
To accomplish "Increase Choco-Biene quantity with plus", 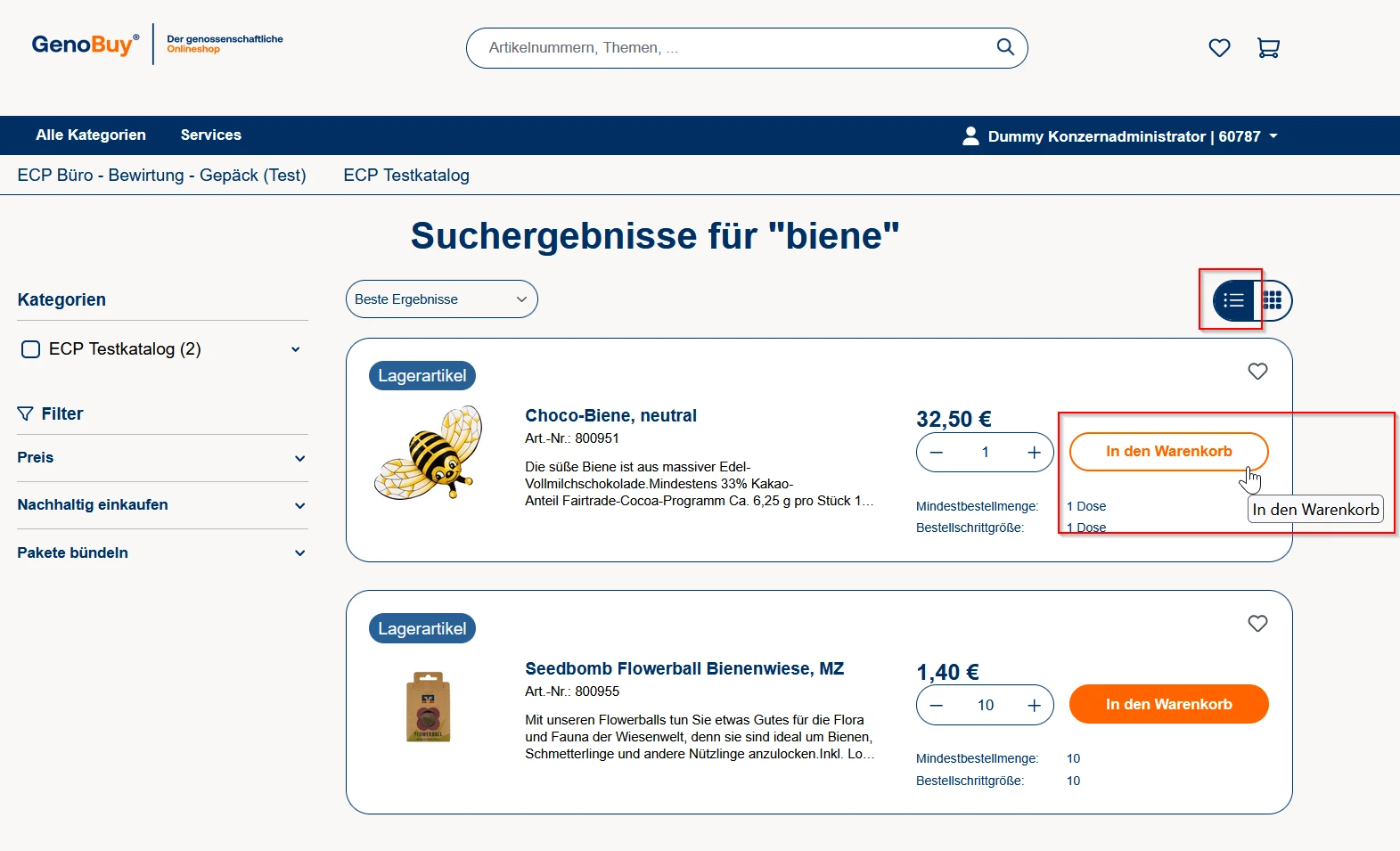I will [1034, 453].
